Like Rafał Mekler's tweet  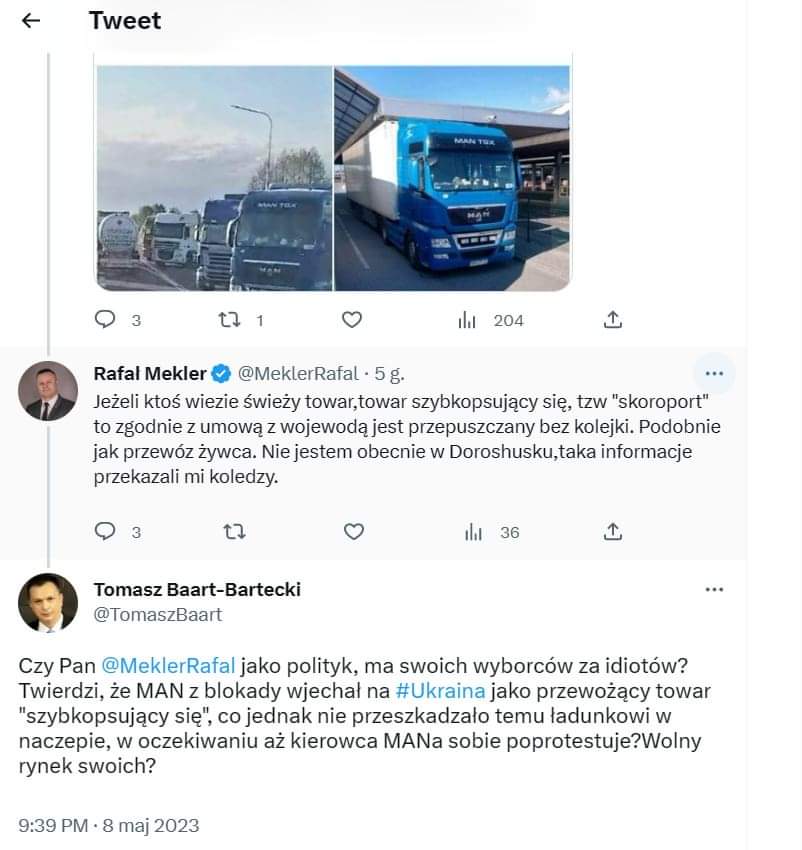(354, 532)
